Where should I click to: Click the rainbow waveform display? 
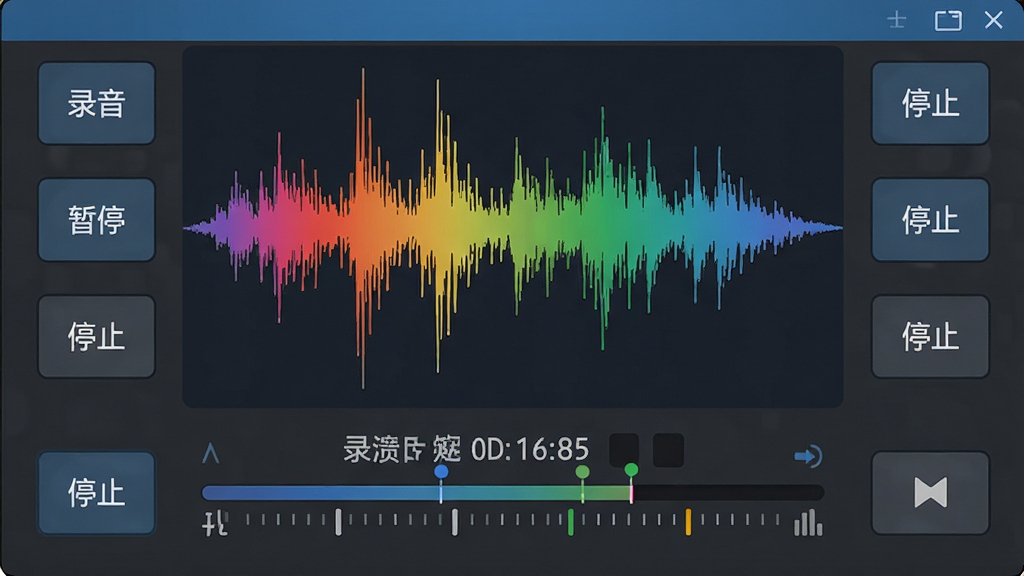pyautogui.click(x=513, y=227)
